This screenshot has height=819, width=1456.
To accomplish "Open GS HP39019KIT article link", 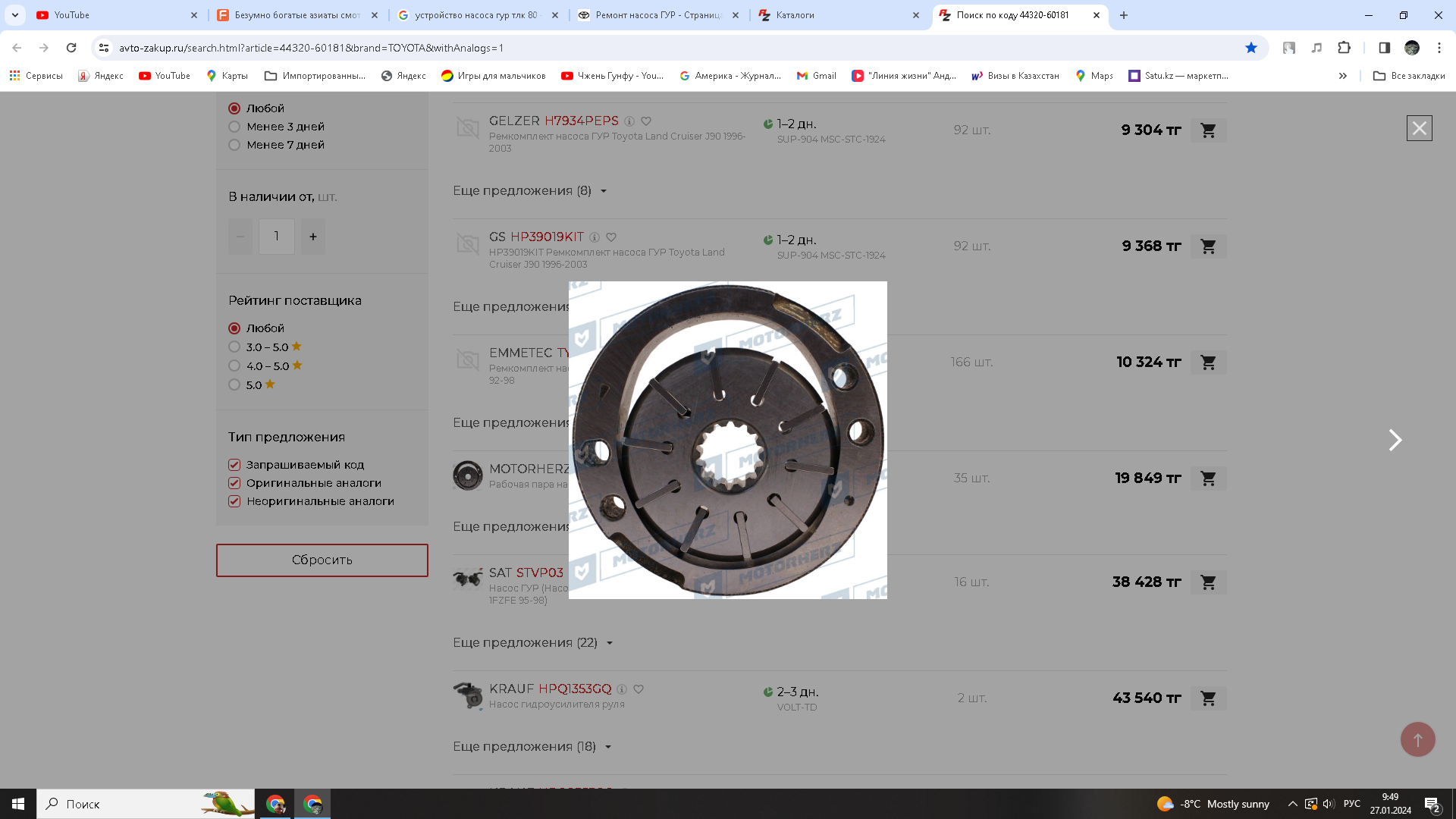I will tap(547, 237).
